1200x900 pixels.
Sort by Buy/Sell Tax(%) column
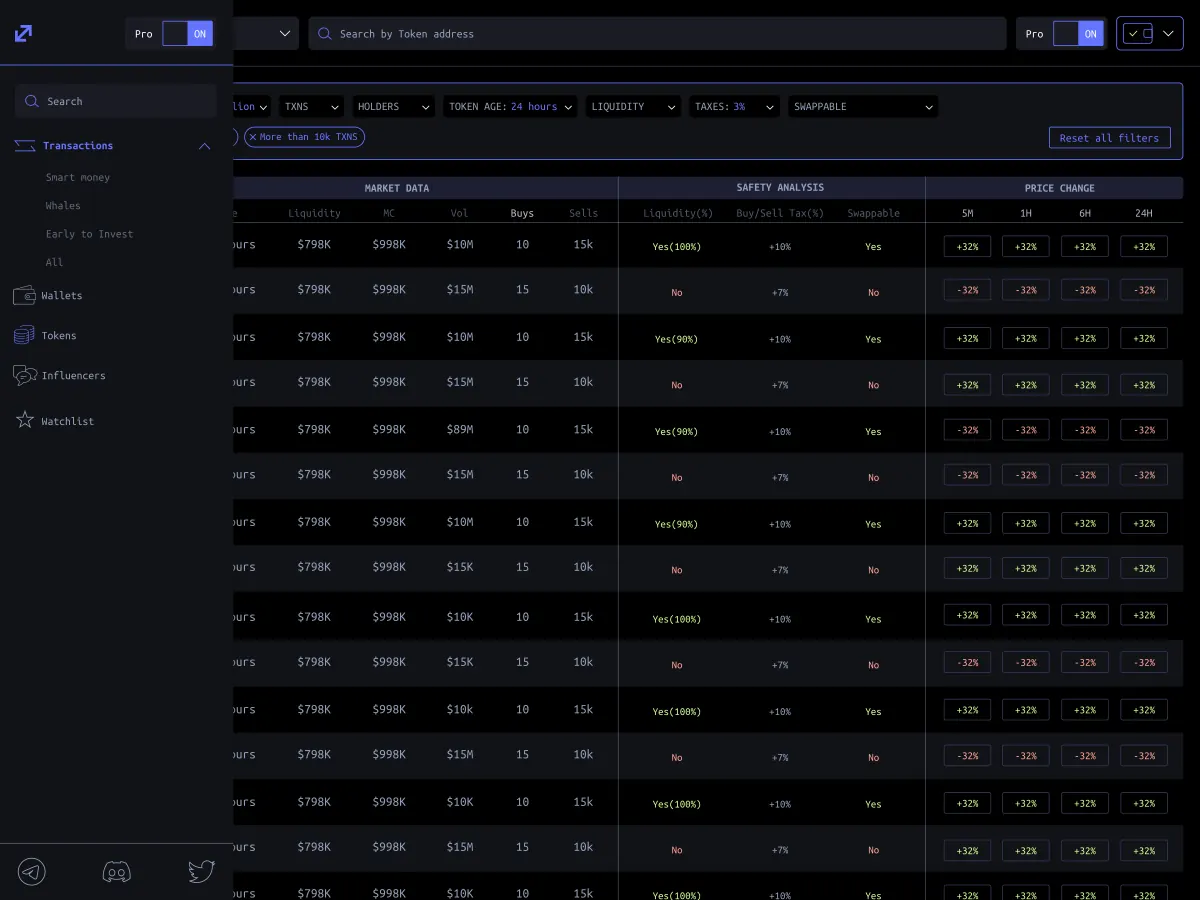pos(780,213)
